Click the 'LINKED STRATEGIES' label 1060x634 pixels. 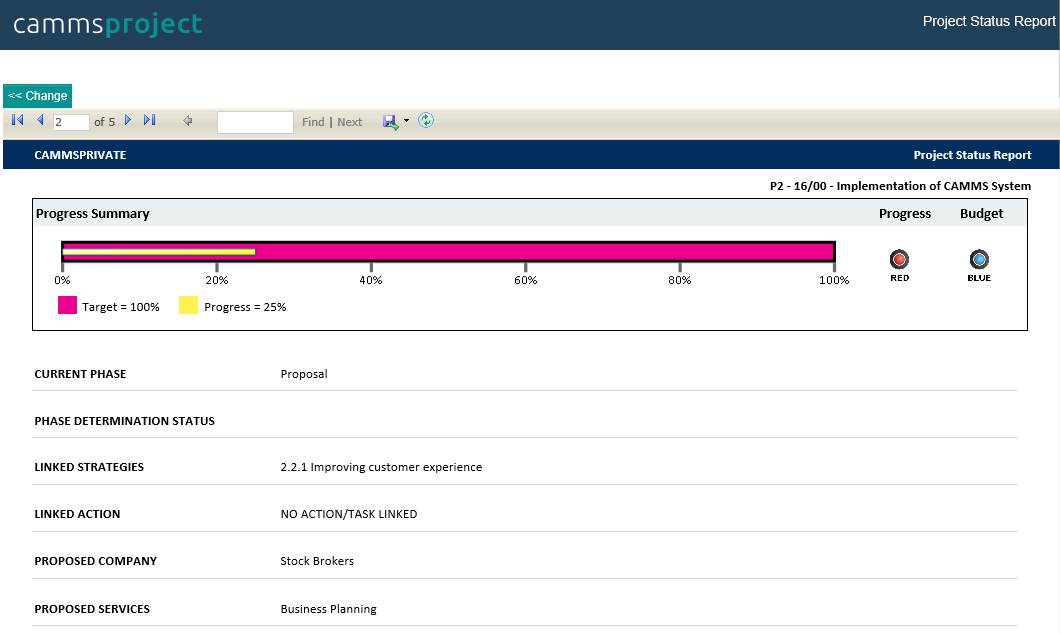[x=89, y=467]
